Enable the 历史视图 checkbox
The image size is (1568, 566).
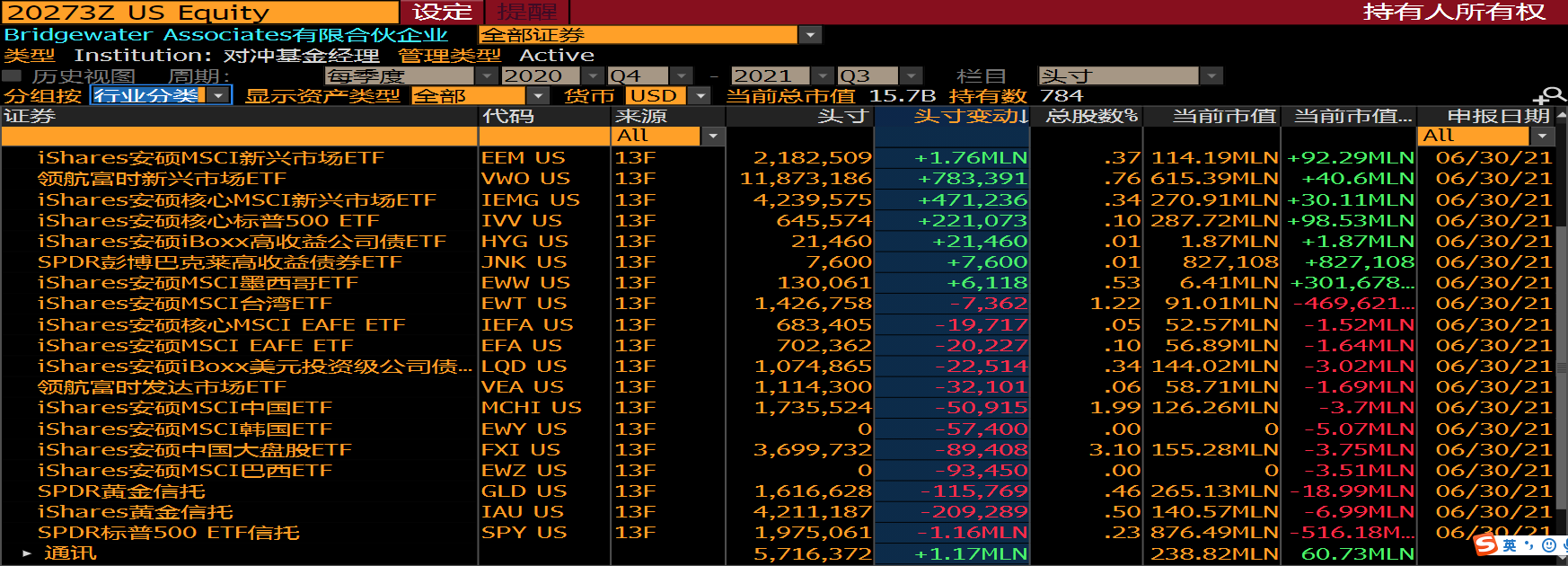coord(12,75)
